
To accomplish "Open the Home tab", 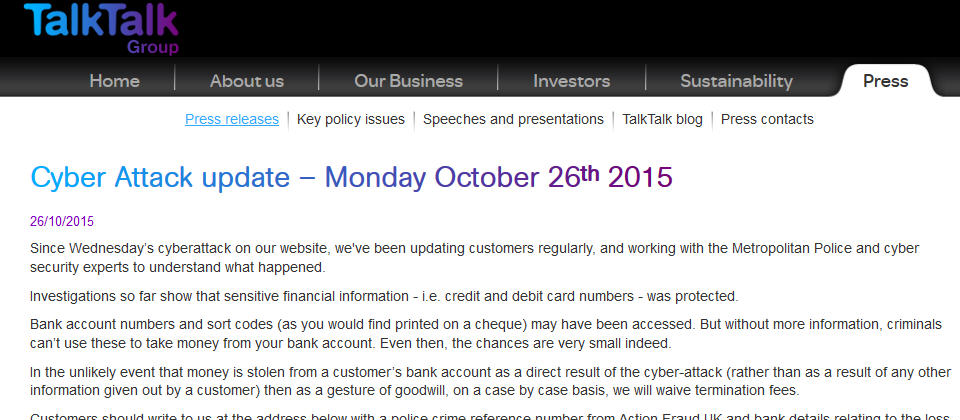I will 114,81.
